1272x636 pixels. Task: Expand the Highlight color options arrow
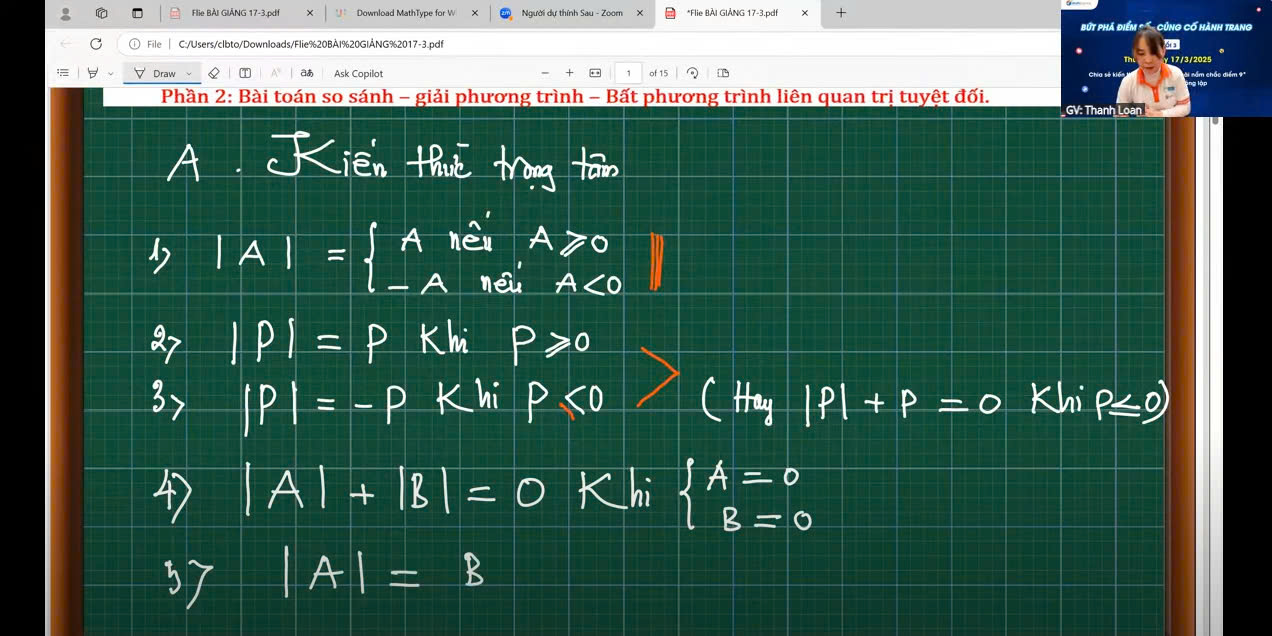[x=110, y=73]
